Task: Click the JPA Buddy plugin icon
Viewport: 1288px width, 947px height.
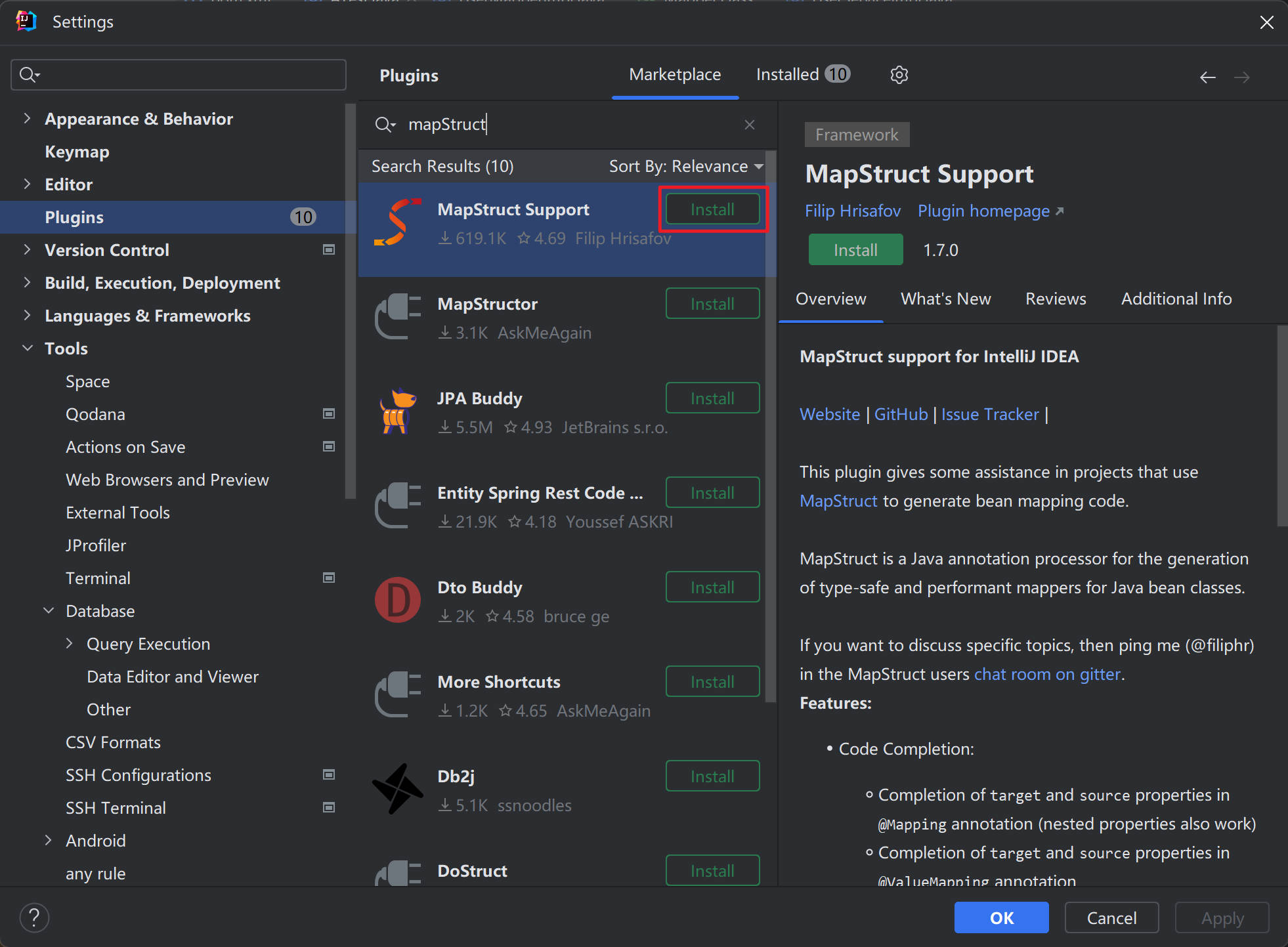Action: pos(398,411)
